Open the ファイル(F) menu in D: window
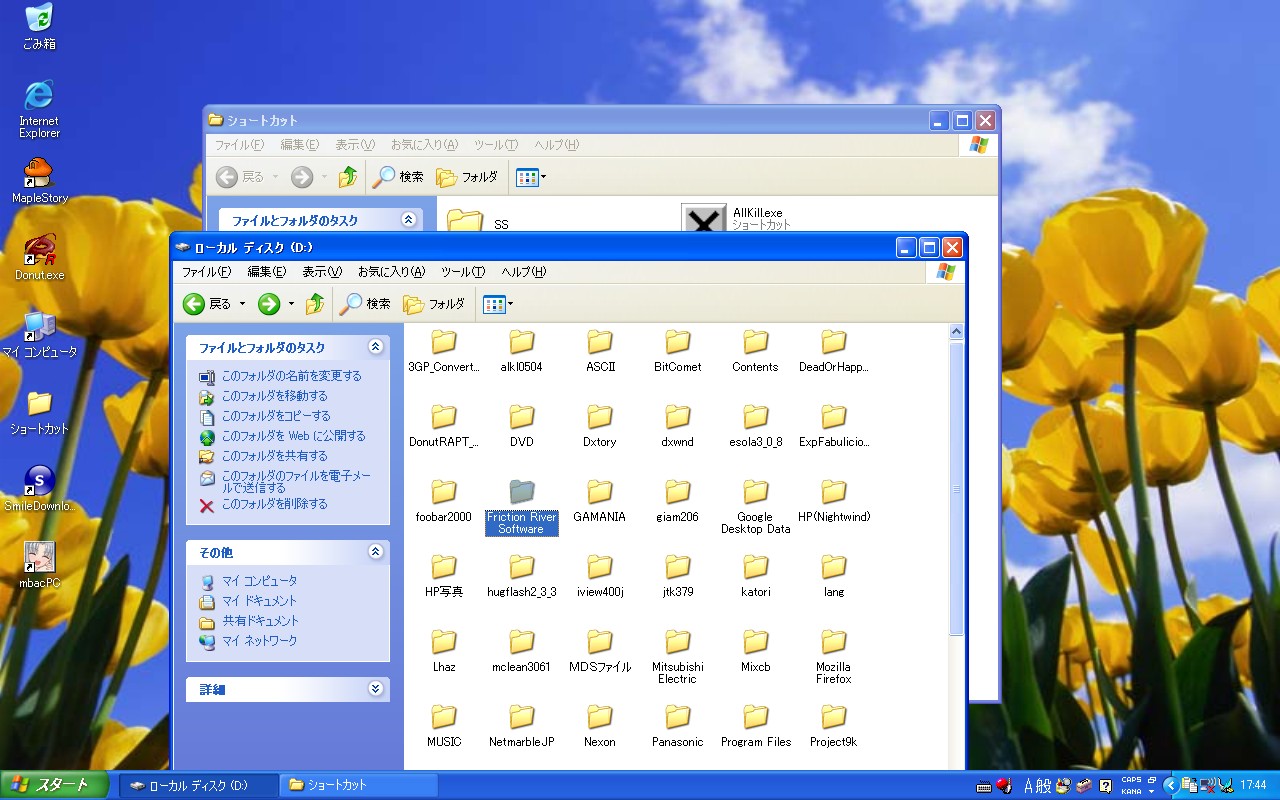 click(x=206, y=272)
